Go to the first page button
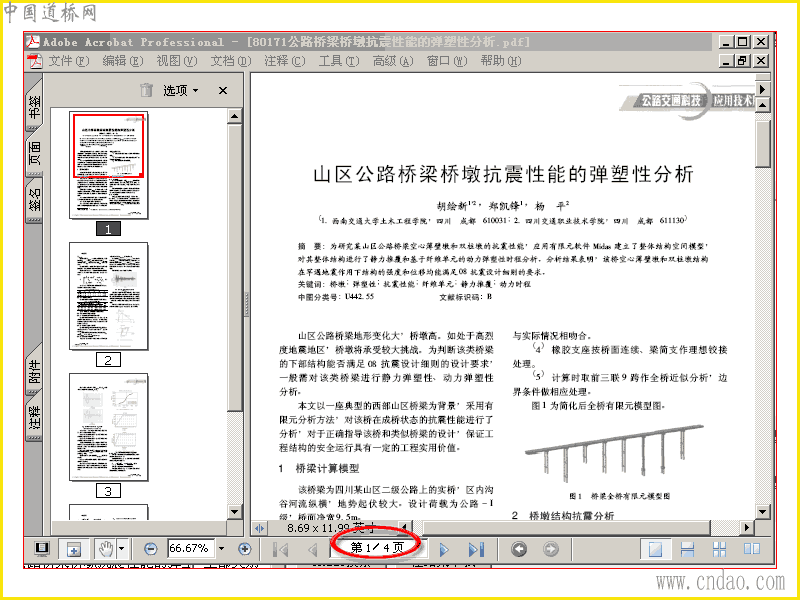Screen dimensions: 800x600 pyautogui.click(x=280, y=549)
